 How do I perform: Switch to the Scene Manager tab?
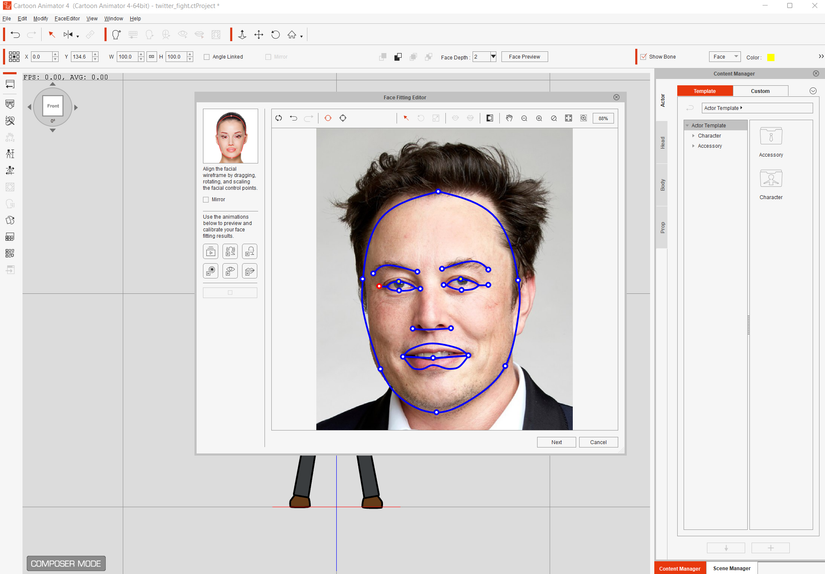click(731, 568)
